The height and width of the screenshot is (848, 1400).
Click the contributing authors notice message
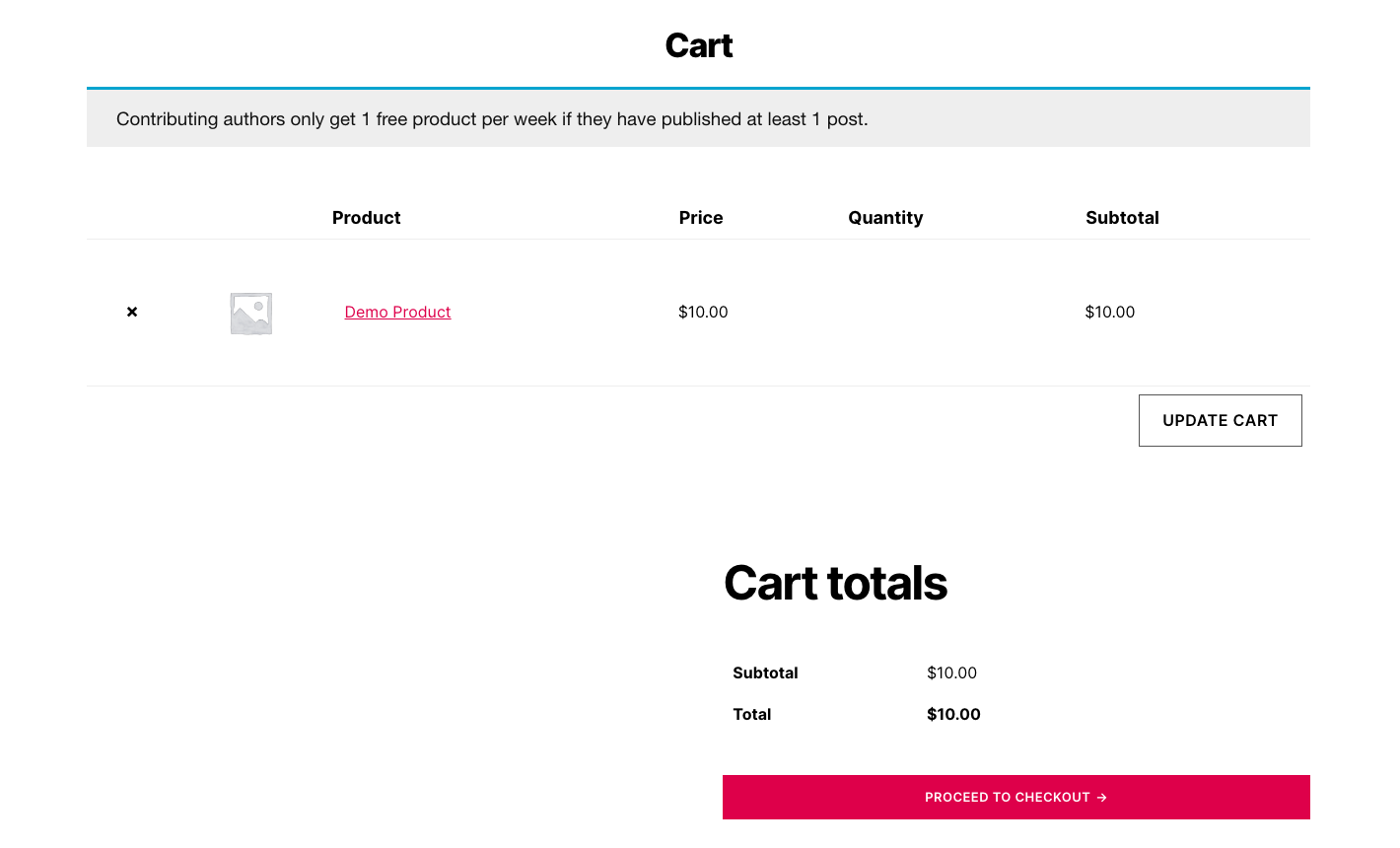pyautogui.click(x=492, y=119)
